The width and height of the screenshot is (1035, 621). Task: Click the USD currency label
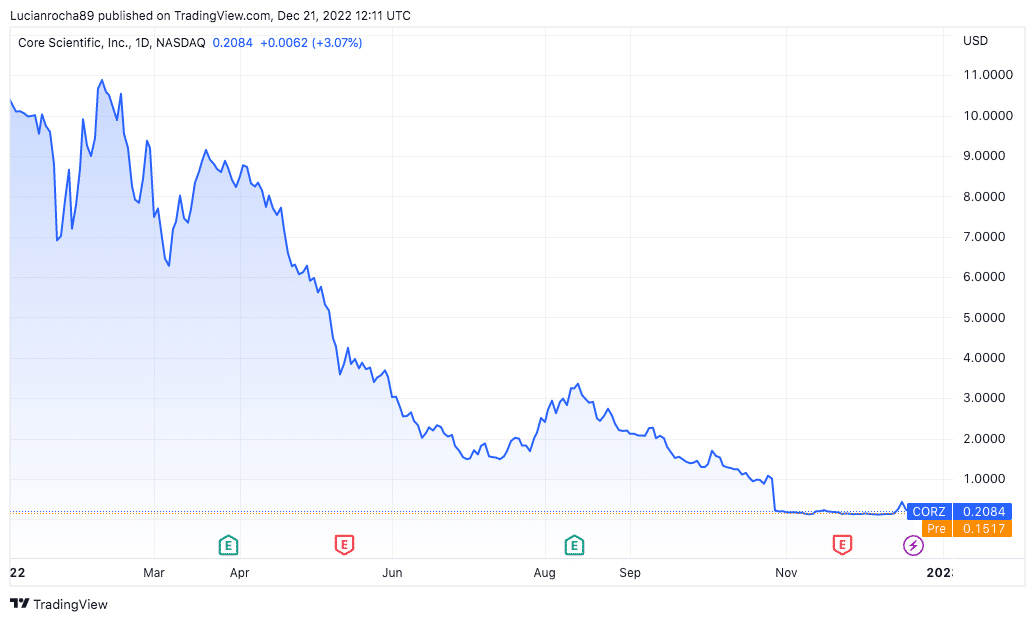(x=975, y=41)
